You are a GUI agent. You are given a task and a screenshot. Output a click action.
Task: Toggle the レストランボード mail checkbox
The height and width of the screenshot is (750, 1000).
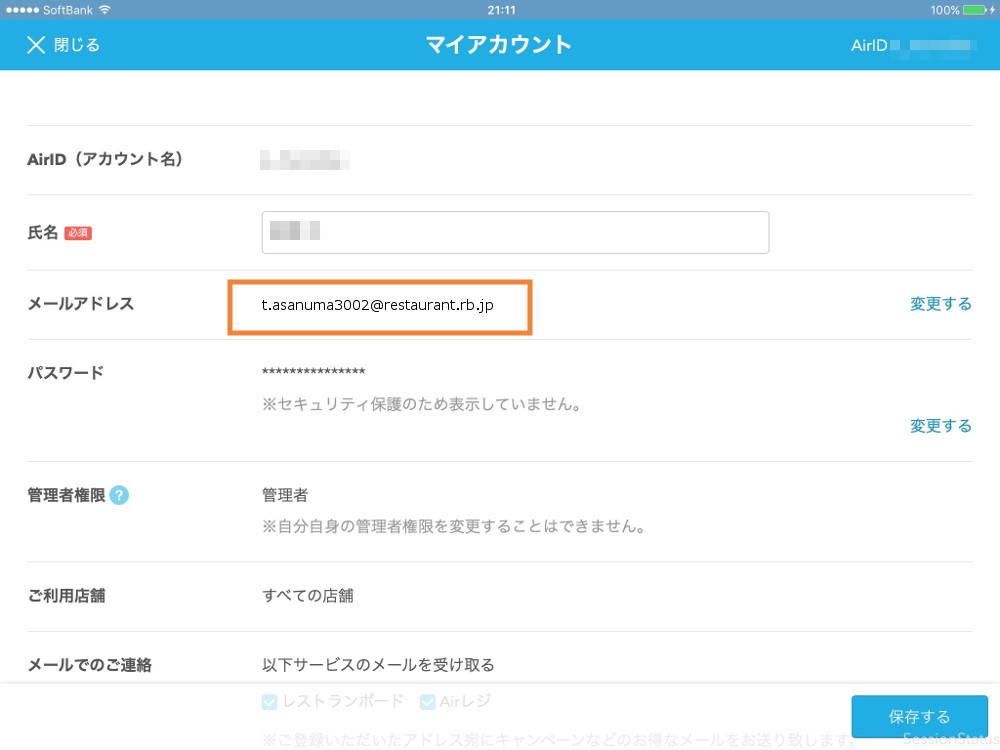click(x=269, y=702)
